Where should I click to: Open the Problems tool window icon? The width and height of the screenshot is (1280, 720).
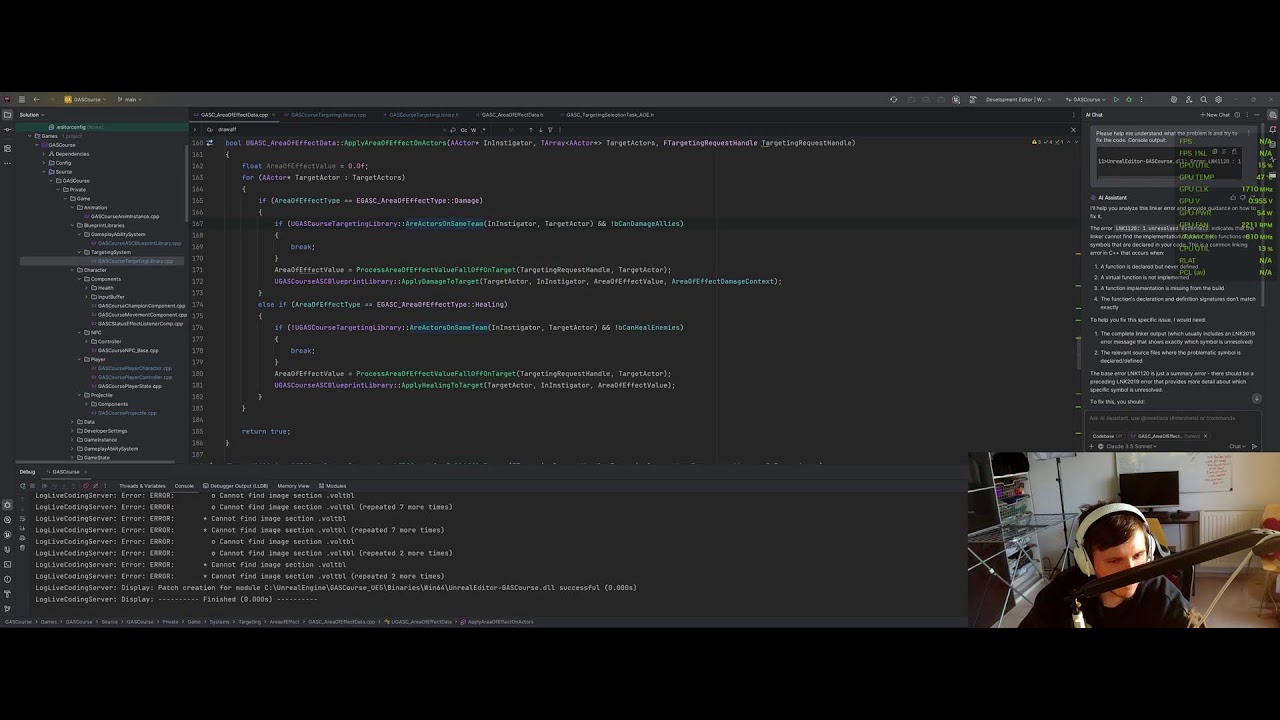point(7,579)
